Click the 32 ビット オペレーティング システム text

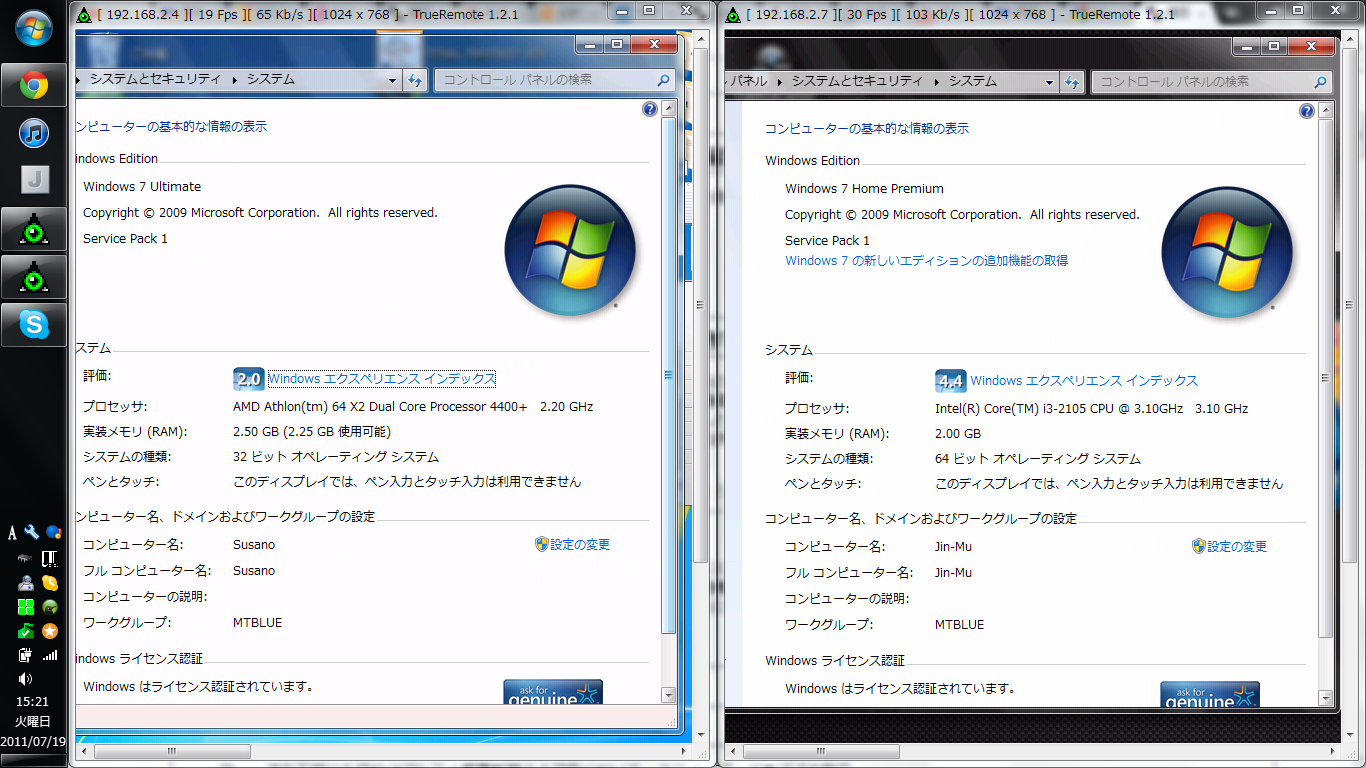335,457
